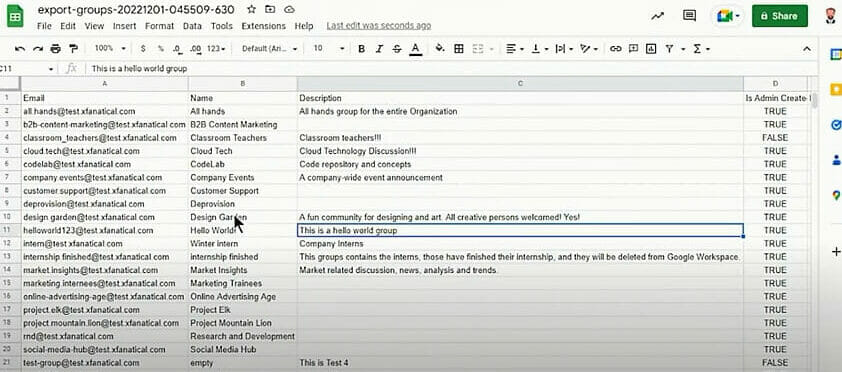Open the 100% zoom dropdown
This screenshot has height=372, width=842.
click(x=110, y=48)
